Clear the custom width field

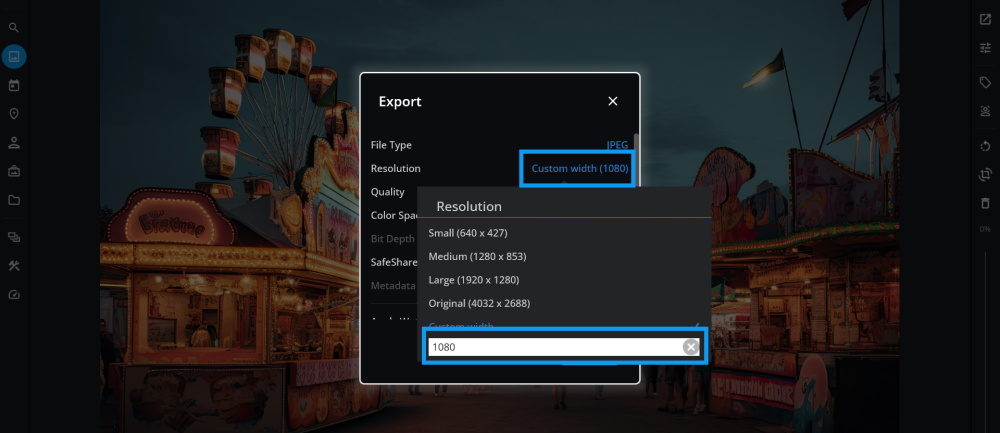click(x=690, y=347)
